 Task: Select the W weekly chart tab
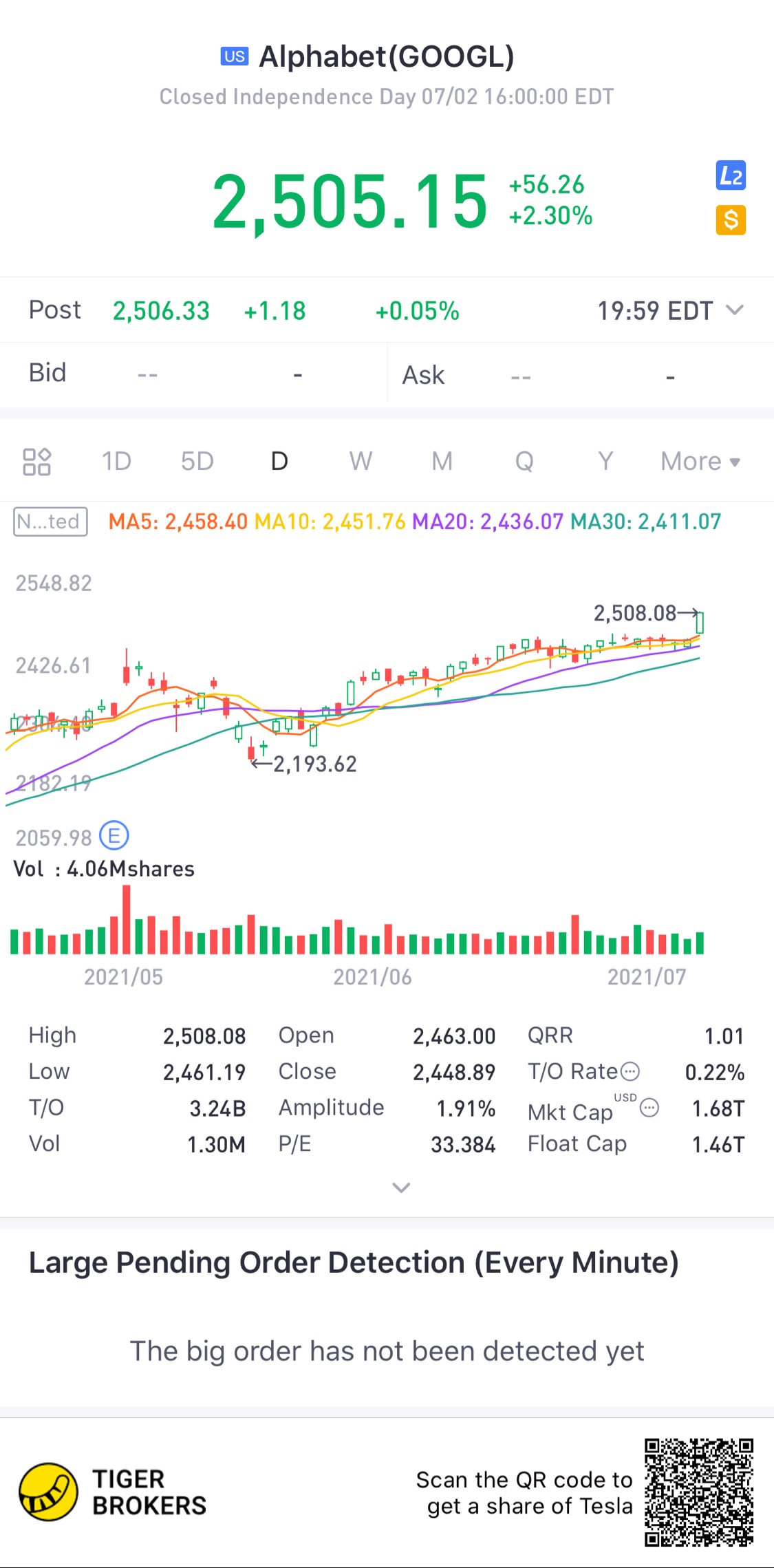[361, 462]
